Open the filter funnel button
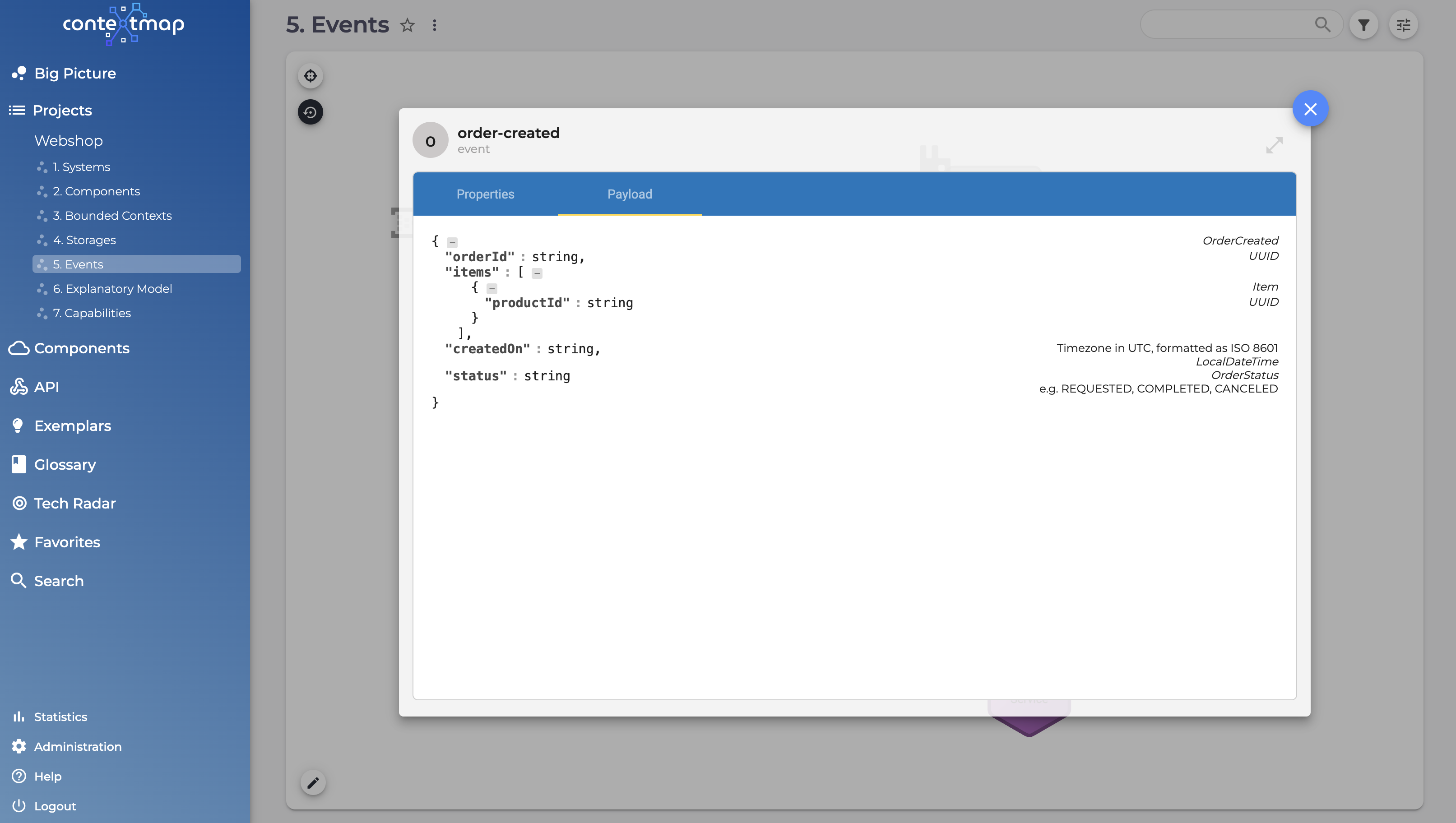This screenshot has width=1456, height=823. [x=1363, y=25]
